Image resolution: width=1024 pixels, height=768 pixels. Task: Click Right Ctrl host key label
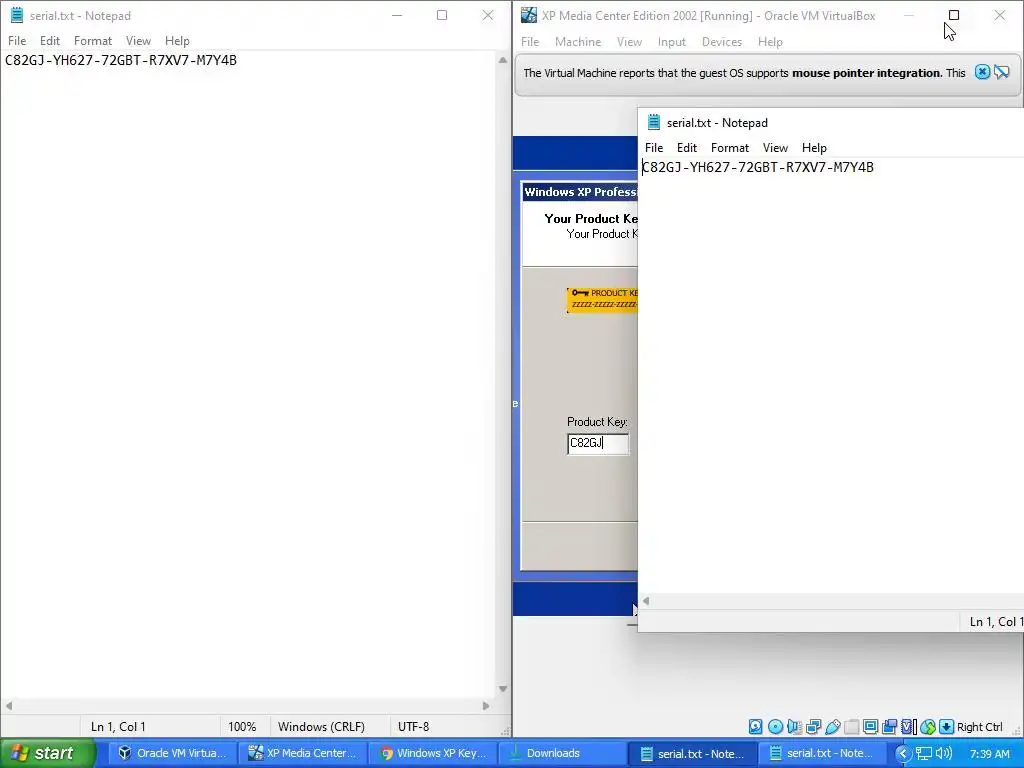pos(980,727)
